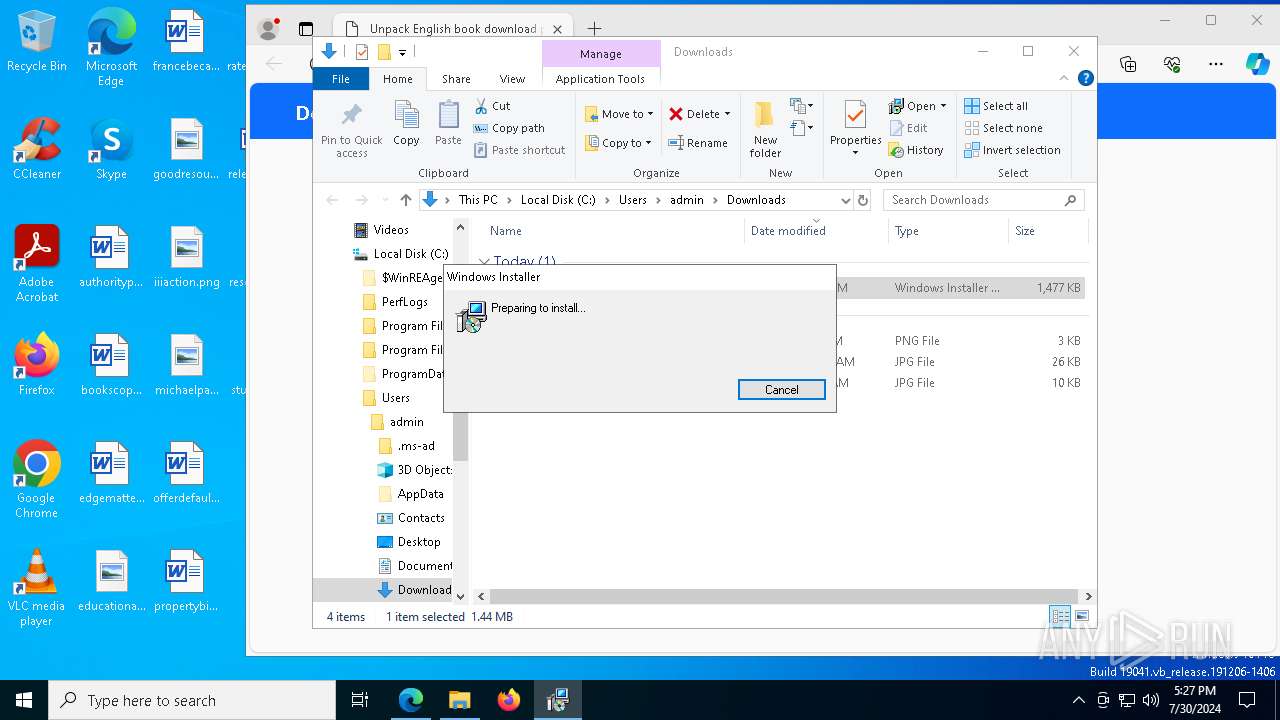
Task: Click the Manage contextual tab
Action: click(600, 54)
